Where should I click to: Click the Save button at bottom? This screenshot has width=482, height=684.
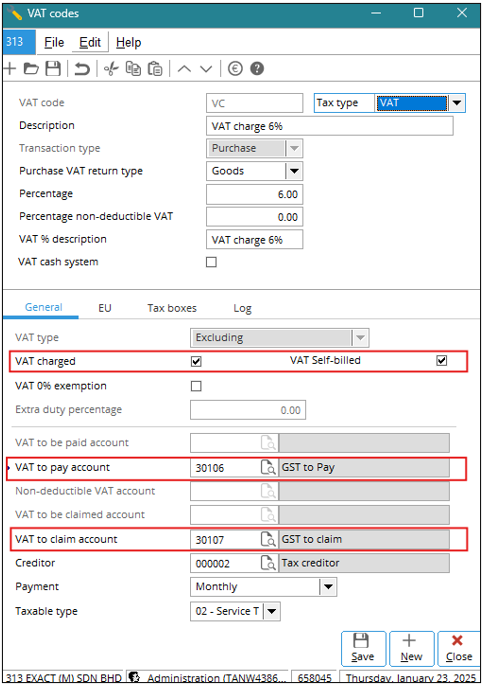[363, 648]
